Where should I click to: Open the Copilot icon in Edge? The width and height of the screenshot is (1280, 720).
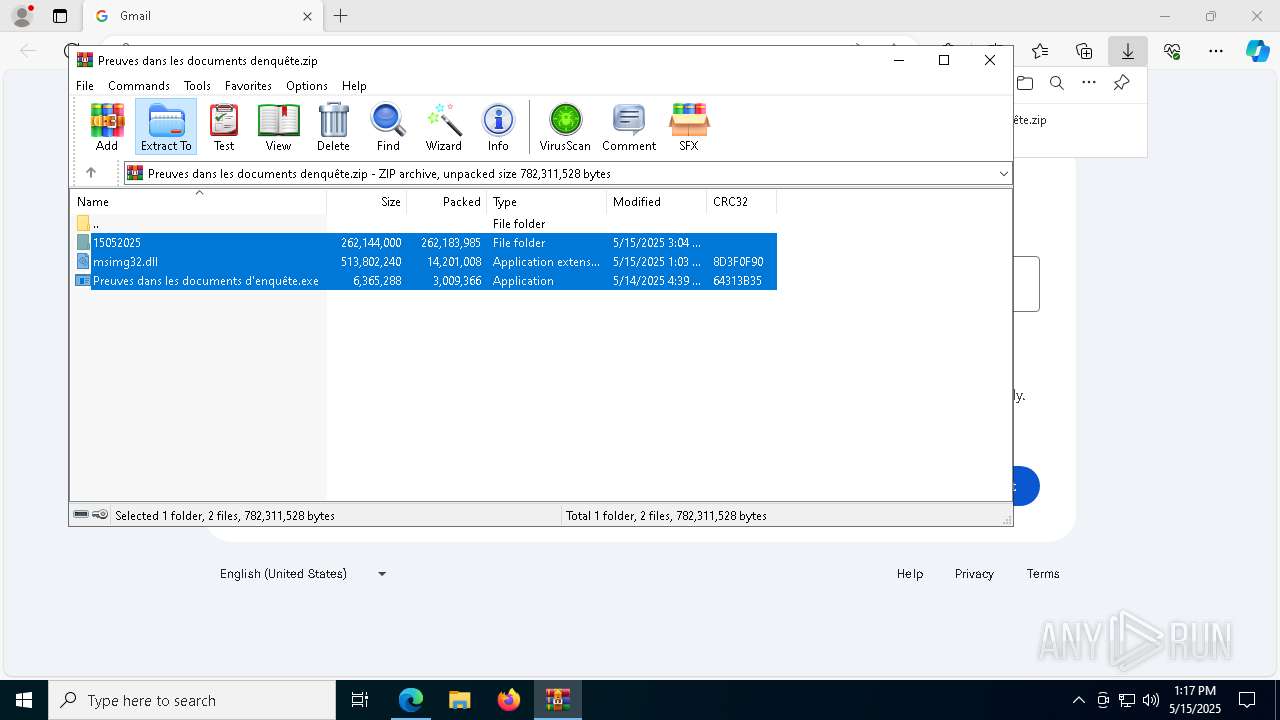click(1257, 51)
